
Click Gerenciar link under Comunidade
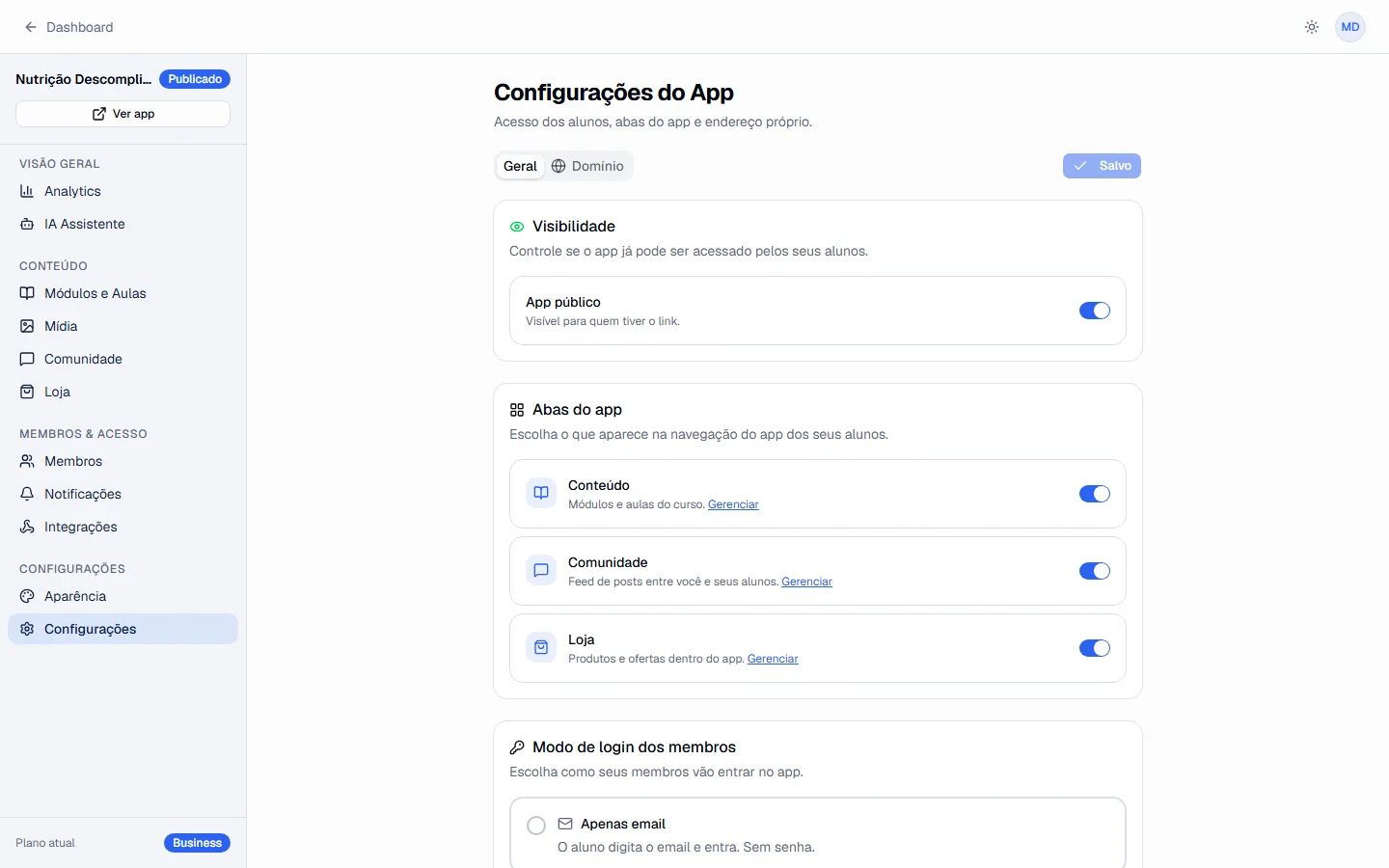tap(806, 582)
